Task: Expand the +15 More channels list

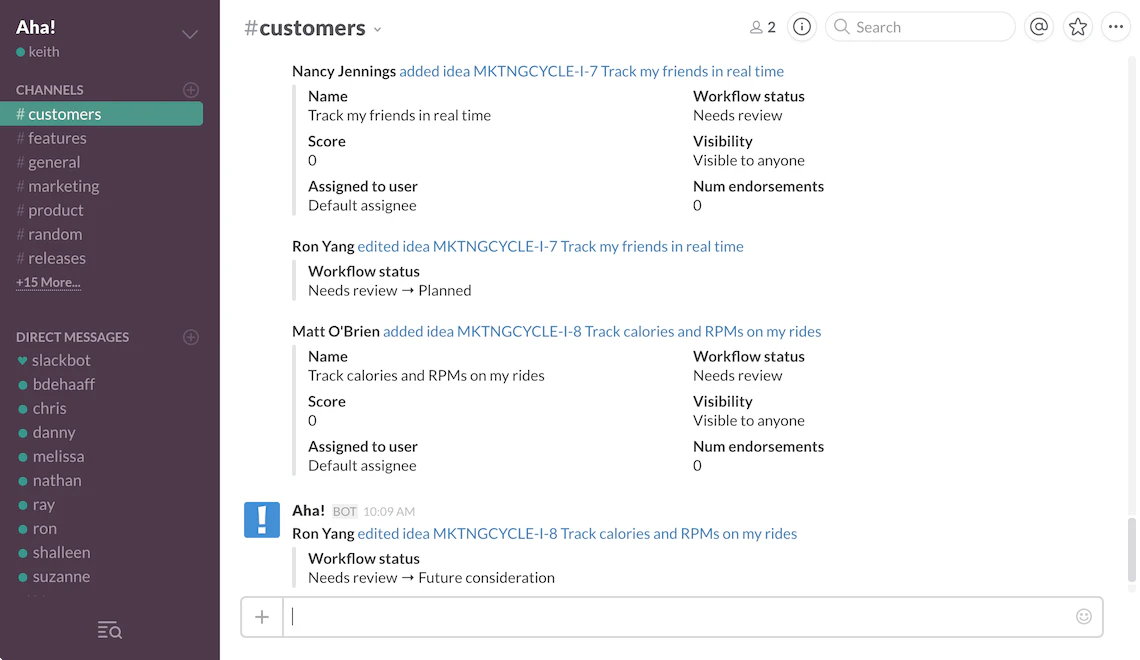Action: point(48,283)
